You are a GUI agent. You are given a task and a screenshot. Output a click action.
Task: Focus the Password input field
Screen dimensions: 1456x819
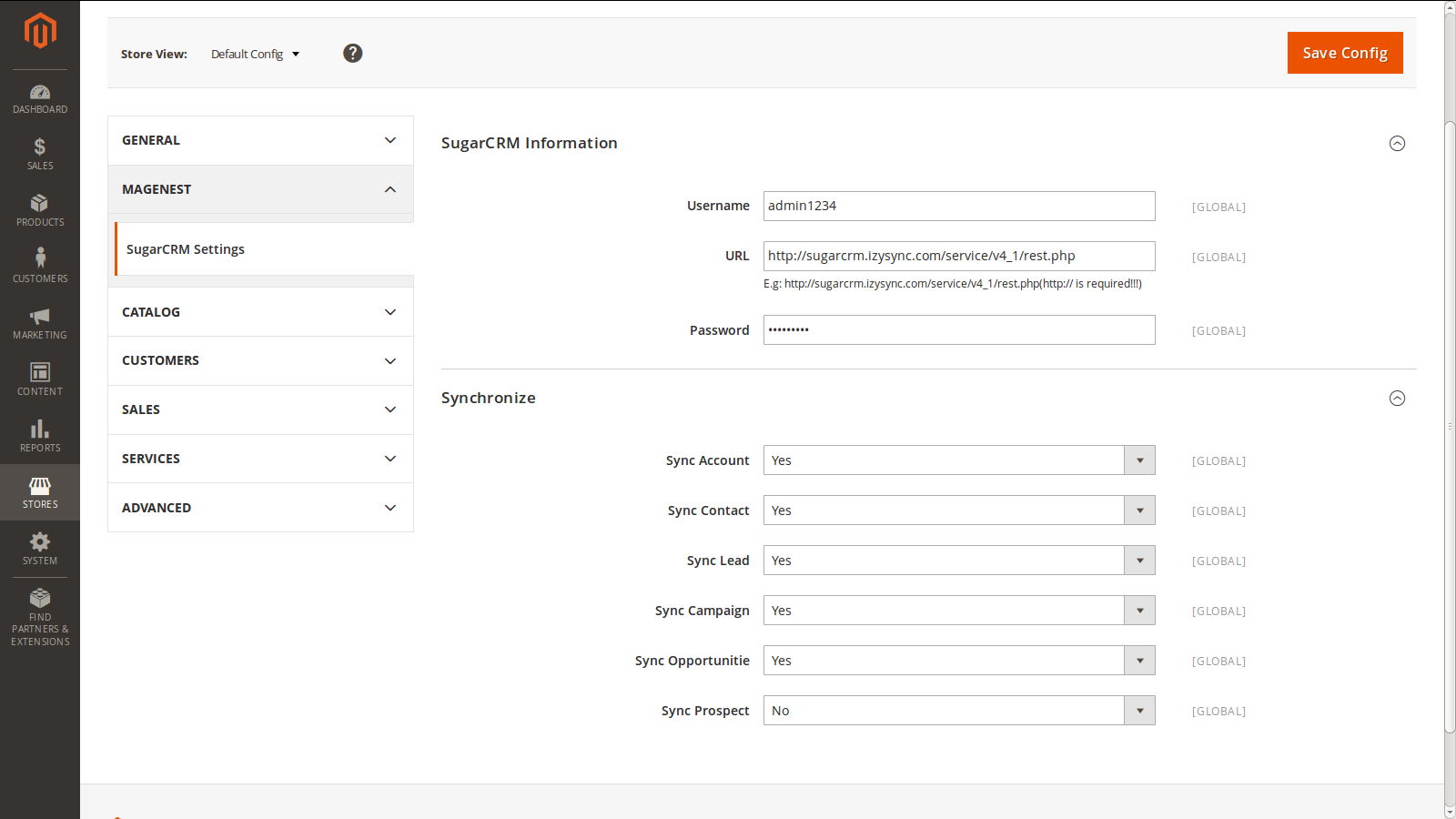959,330
